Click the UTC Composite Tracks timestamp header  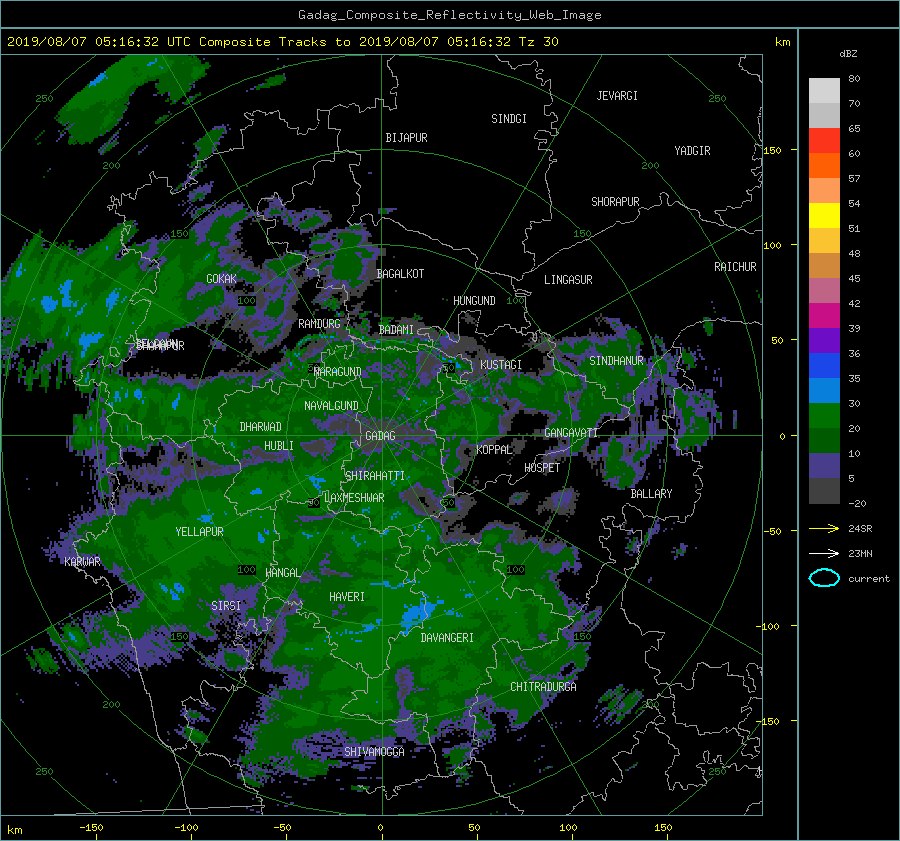283,42
